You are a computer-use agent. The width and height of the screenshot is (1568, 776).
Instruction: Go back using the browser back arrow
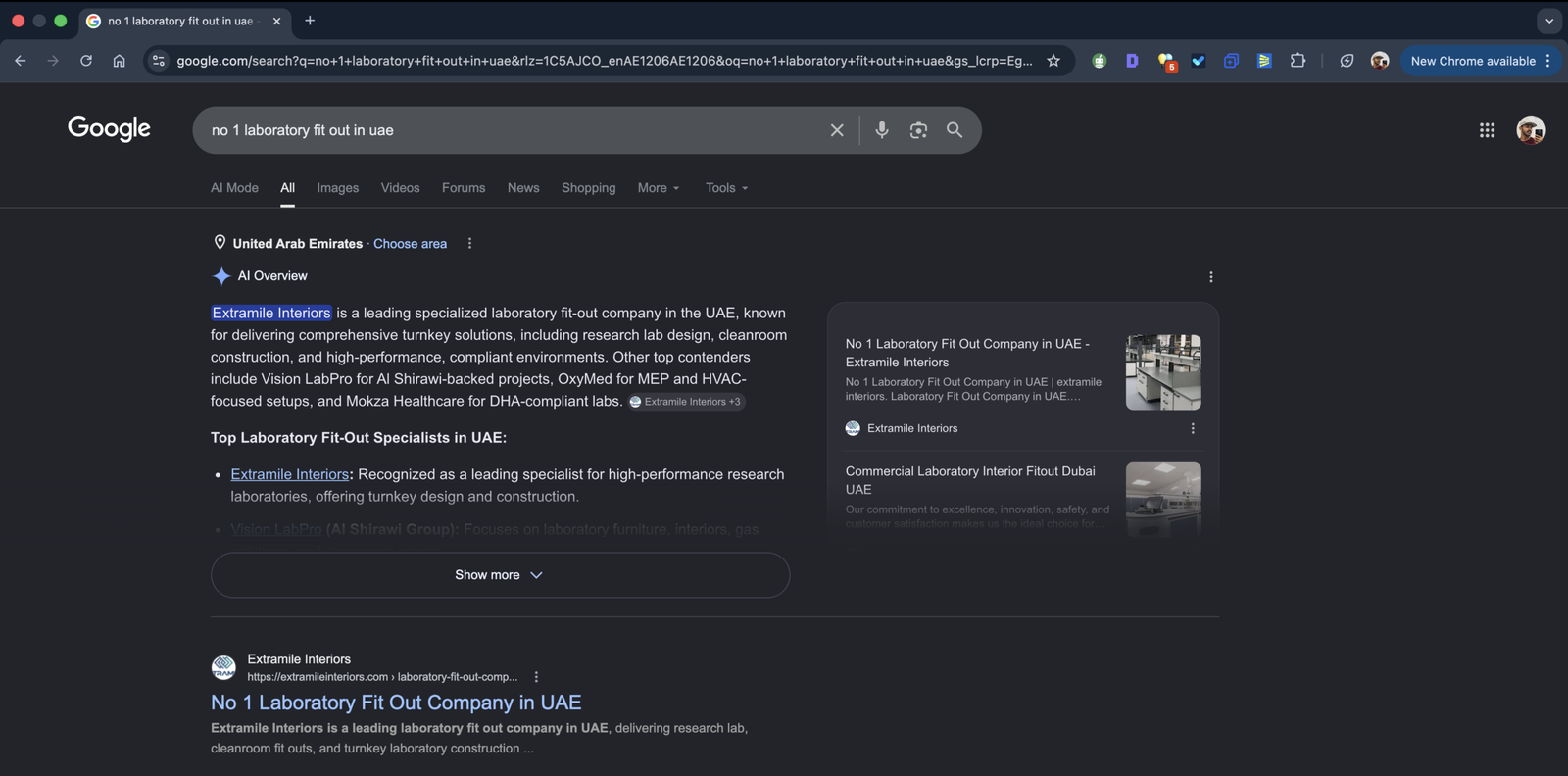(x=21, y=61)
